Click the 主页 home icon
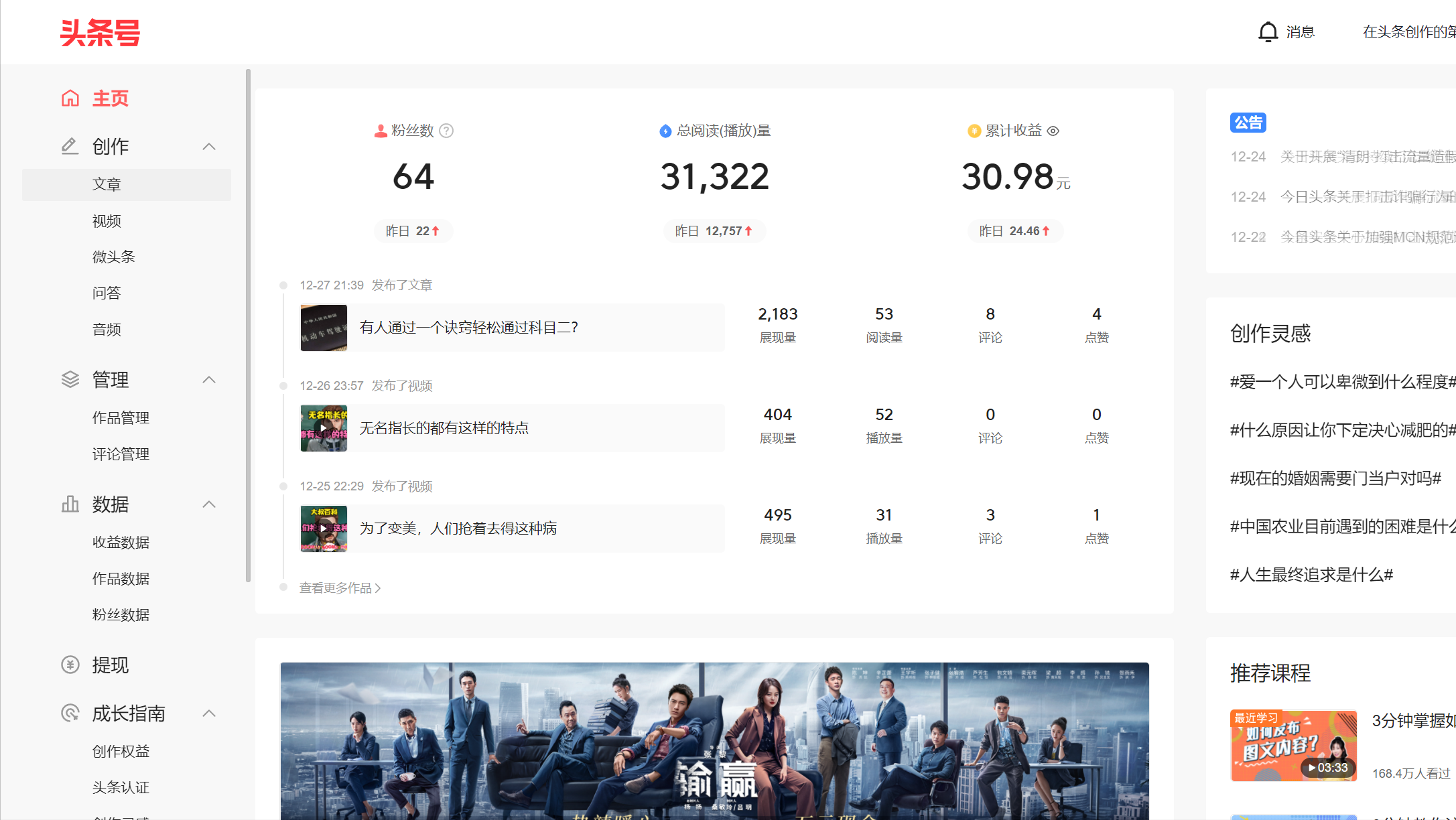The height and width of the screenshot is (820, 1456). pos(70,98)
